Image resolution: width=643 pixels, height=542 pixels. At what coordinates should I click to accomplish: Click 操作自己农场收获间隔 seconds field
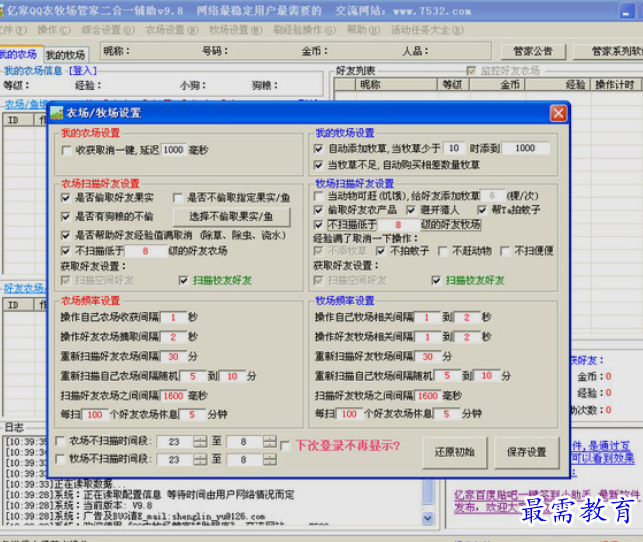pyautogui.click(x=173, y=317)
